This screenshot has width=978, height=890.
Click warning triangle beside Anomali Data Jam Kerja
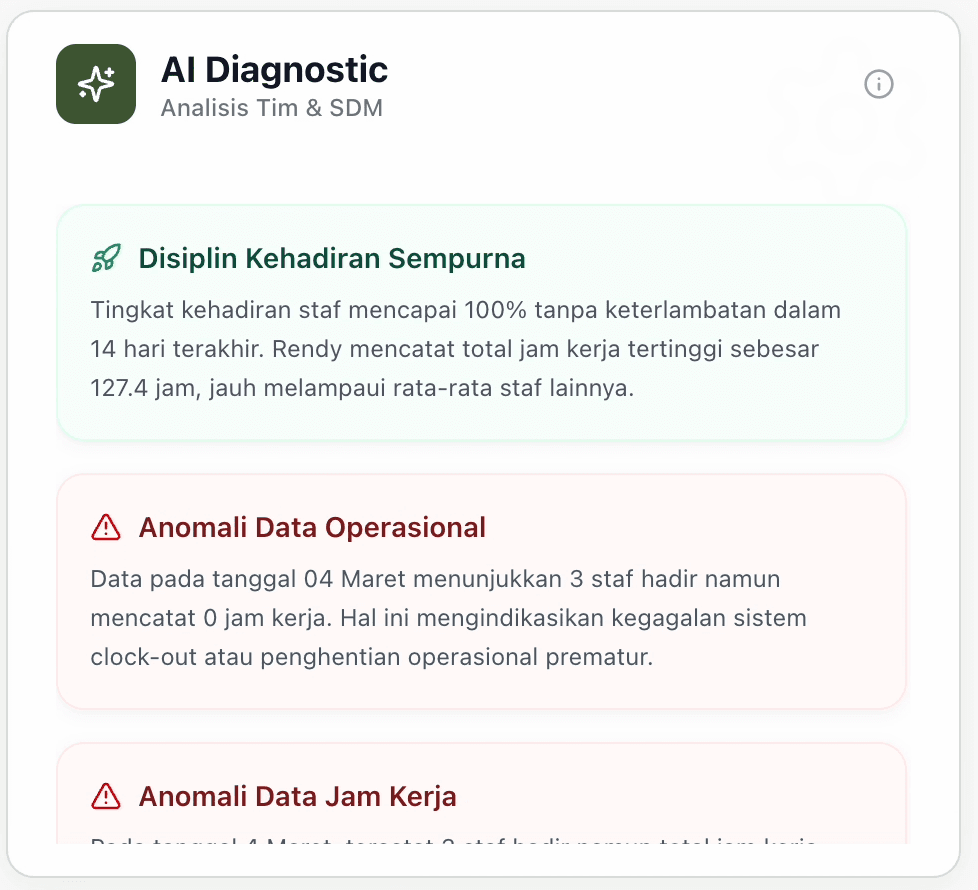(105, 796)
